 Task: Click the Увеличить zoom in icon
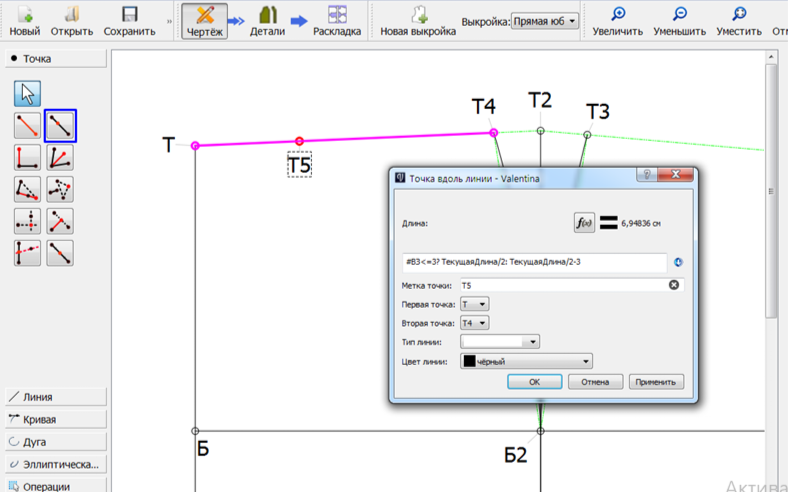tap(618, 14)
